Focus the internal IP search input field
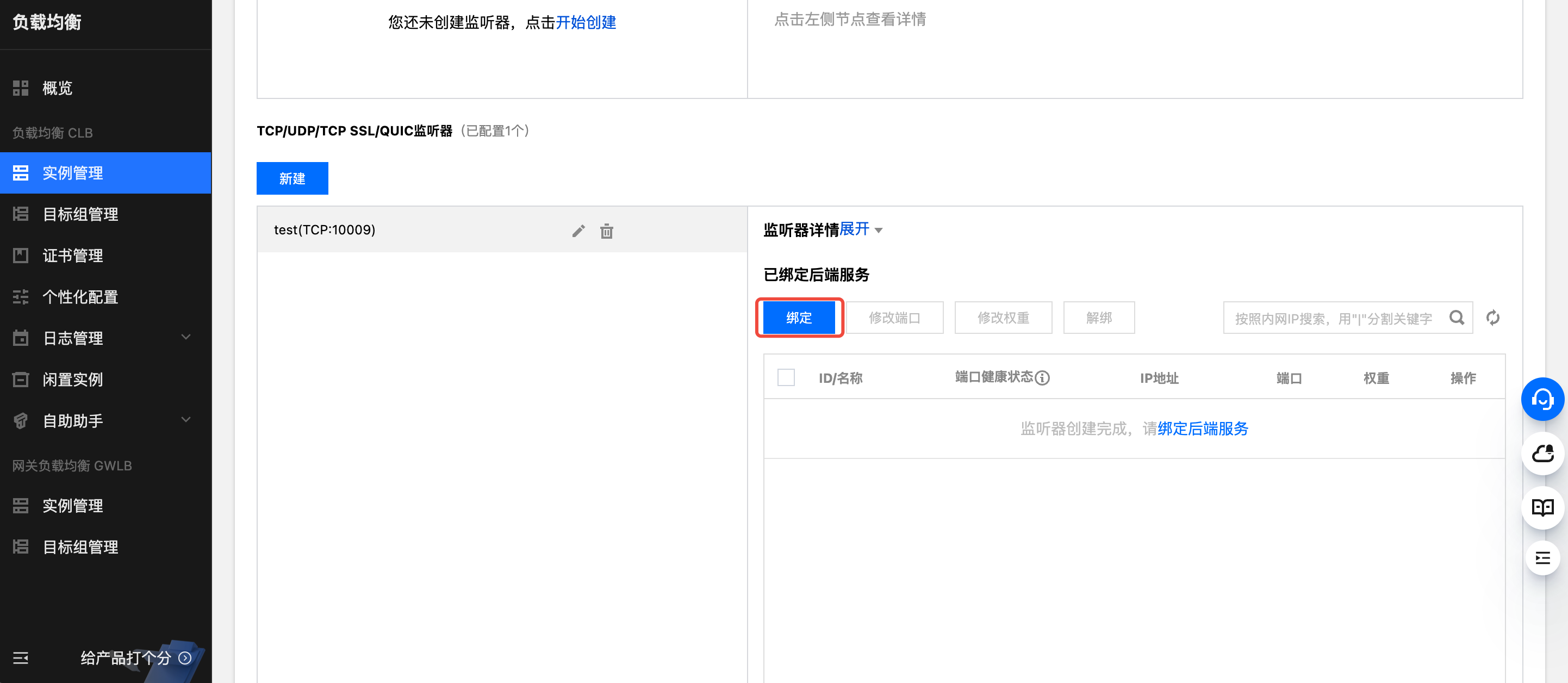Image resolution: width=1568 pixels, height=683 pixels. coord(1333,318)
